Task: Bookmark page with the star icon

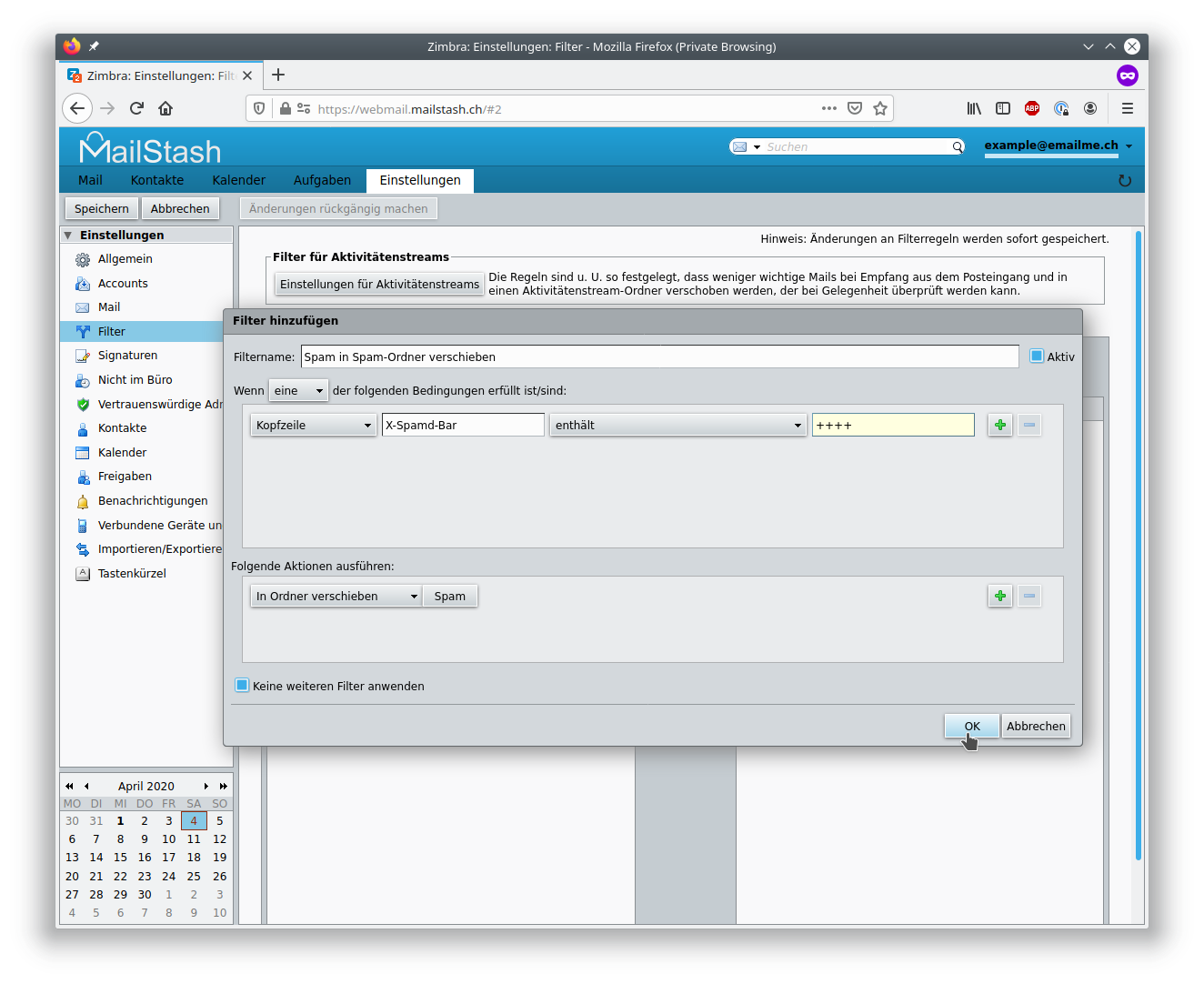Action: click(880, 108)
